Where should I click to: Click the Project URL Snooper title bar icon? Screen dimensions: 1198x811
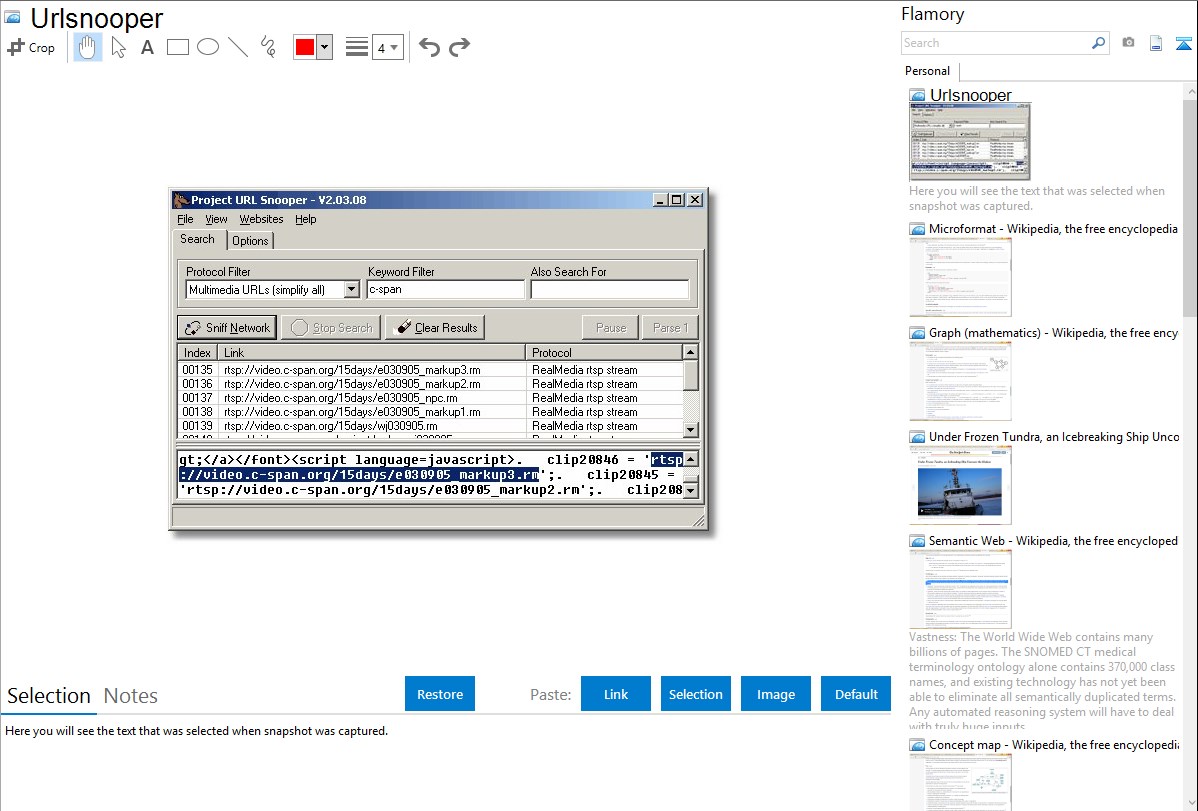click(x=181, y=200)
